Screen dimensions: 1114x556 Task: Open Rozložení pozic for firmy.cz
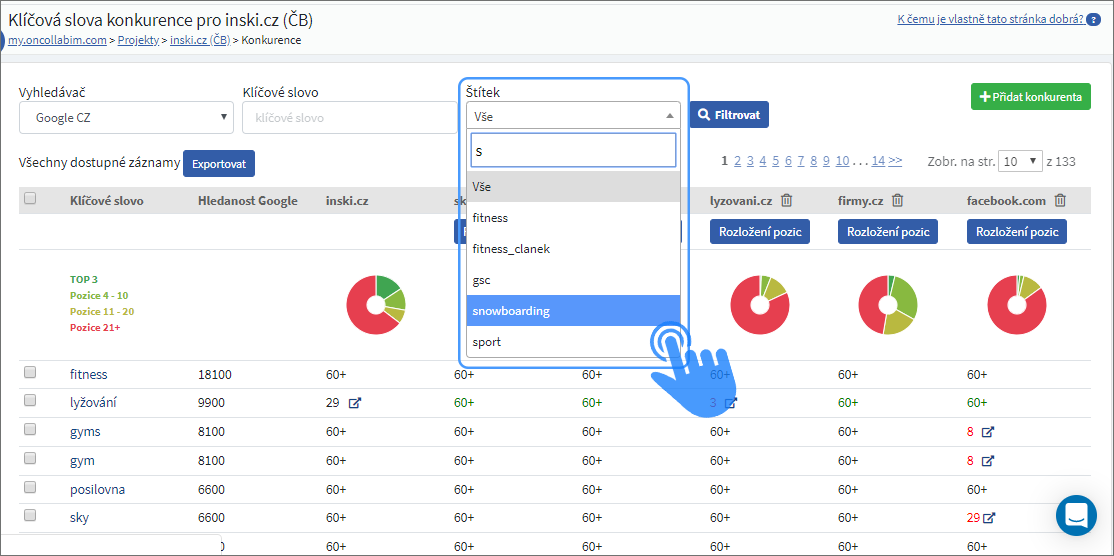tap(888, 231)
